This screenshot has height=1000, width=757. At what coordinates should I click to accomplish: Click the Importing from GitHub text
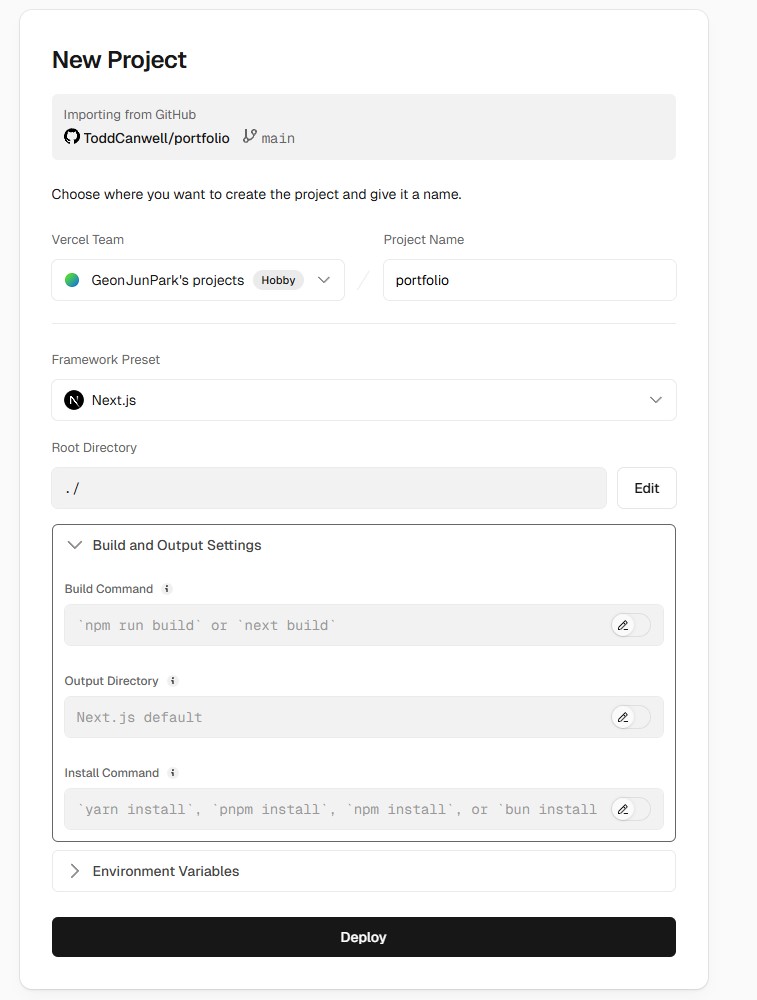click(129, 114)
